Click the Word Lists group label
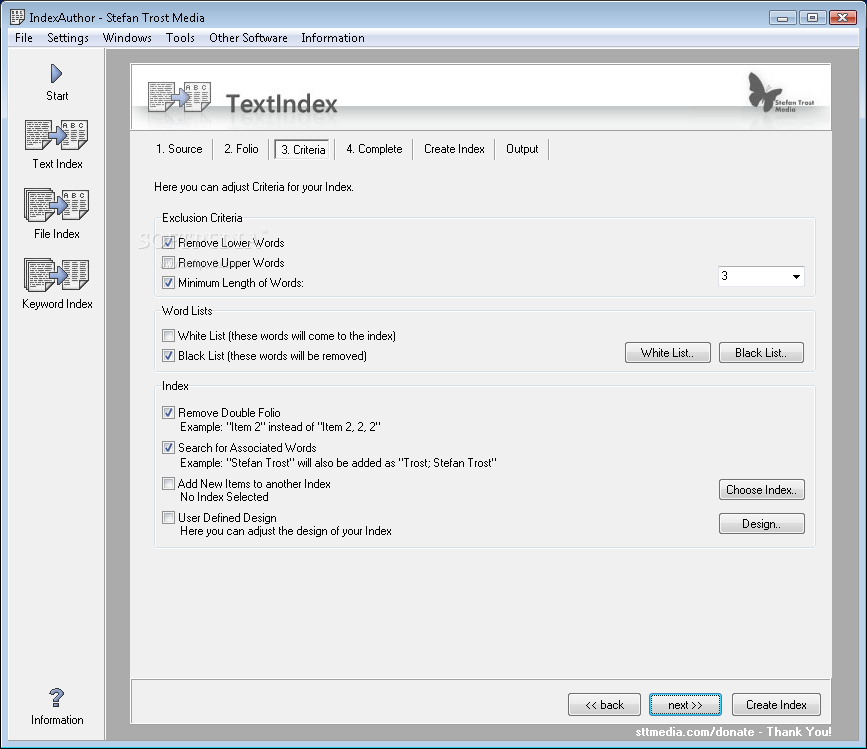Image resolution: width=867 pixels, height=749 pixels. [x=187, y=311]
